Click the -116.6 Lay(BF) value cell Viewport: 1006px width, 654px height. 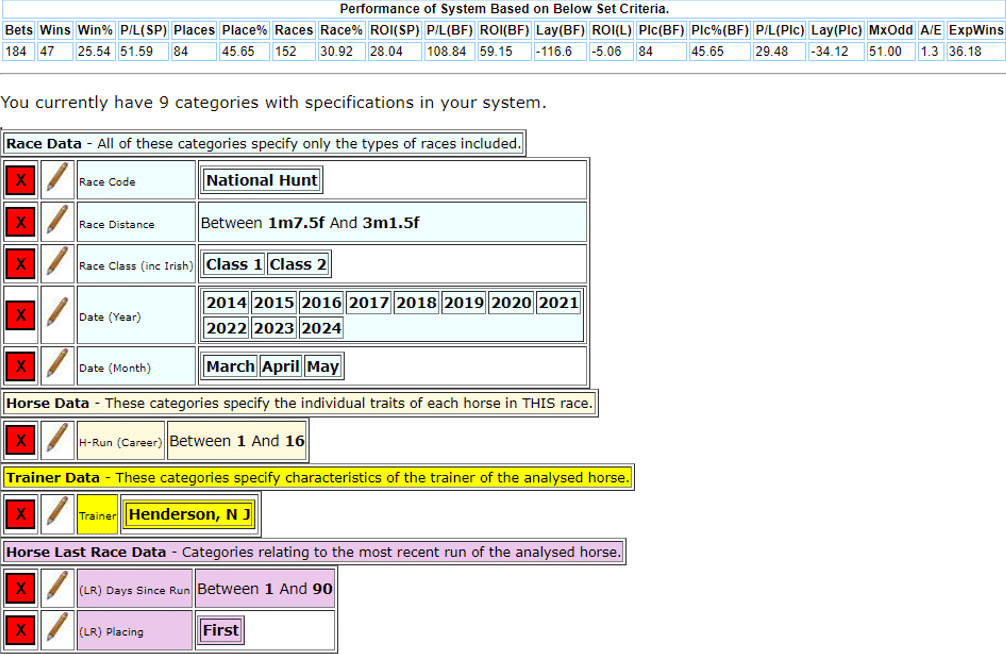561,51
